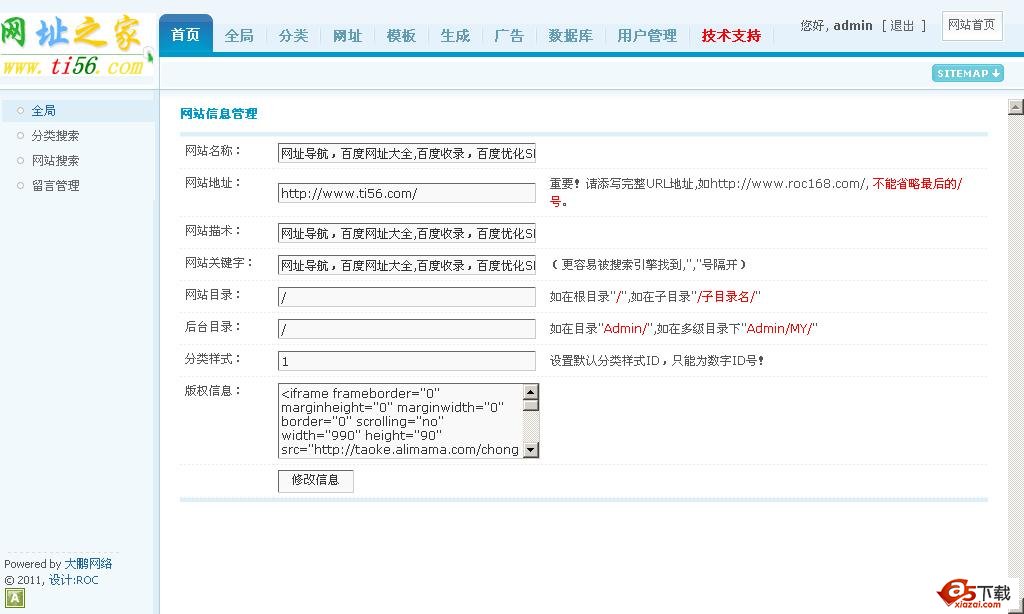Focus the 分类样式 ID field
Image resolution: width=1024 pixels, height=614 pixels.
point(407,361)
